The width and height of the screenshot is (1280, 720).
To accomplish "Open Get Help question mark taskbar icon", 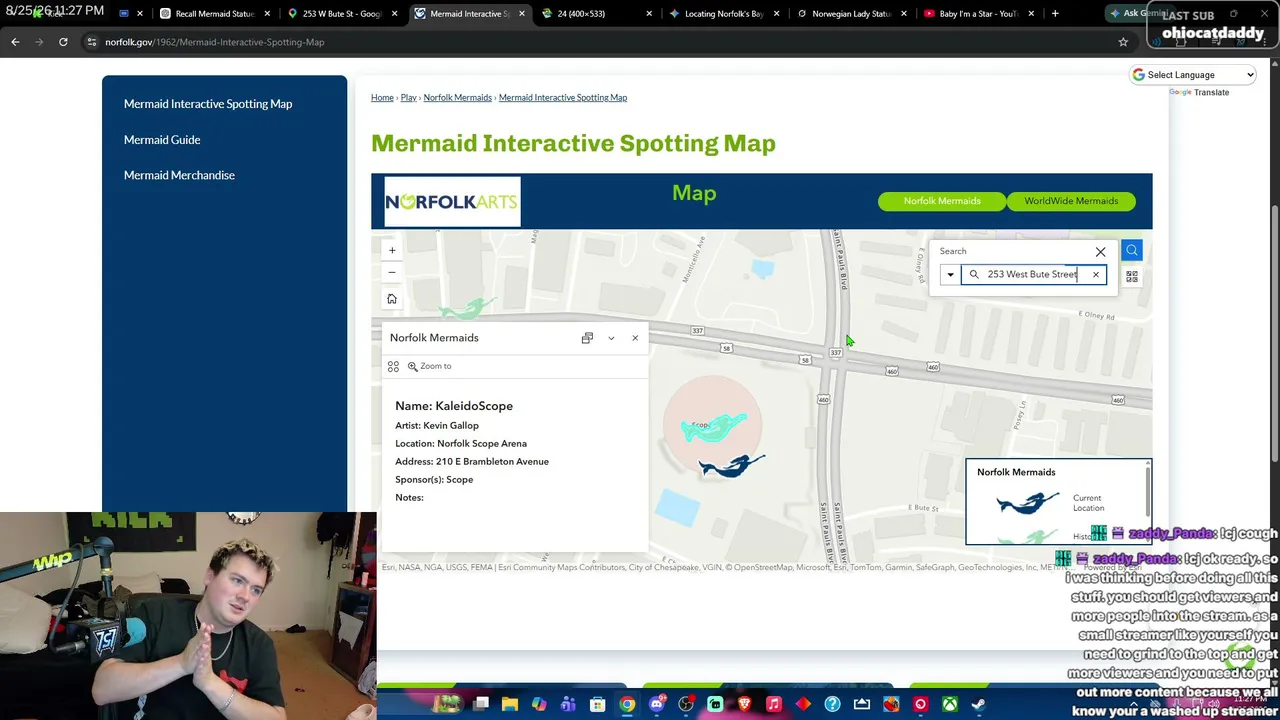I will 832,704.
